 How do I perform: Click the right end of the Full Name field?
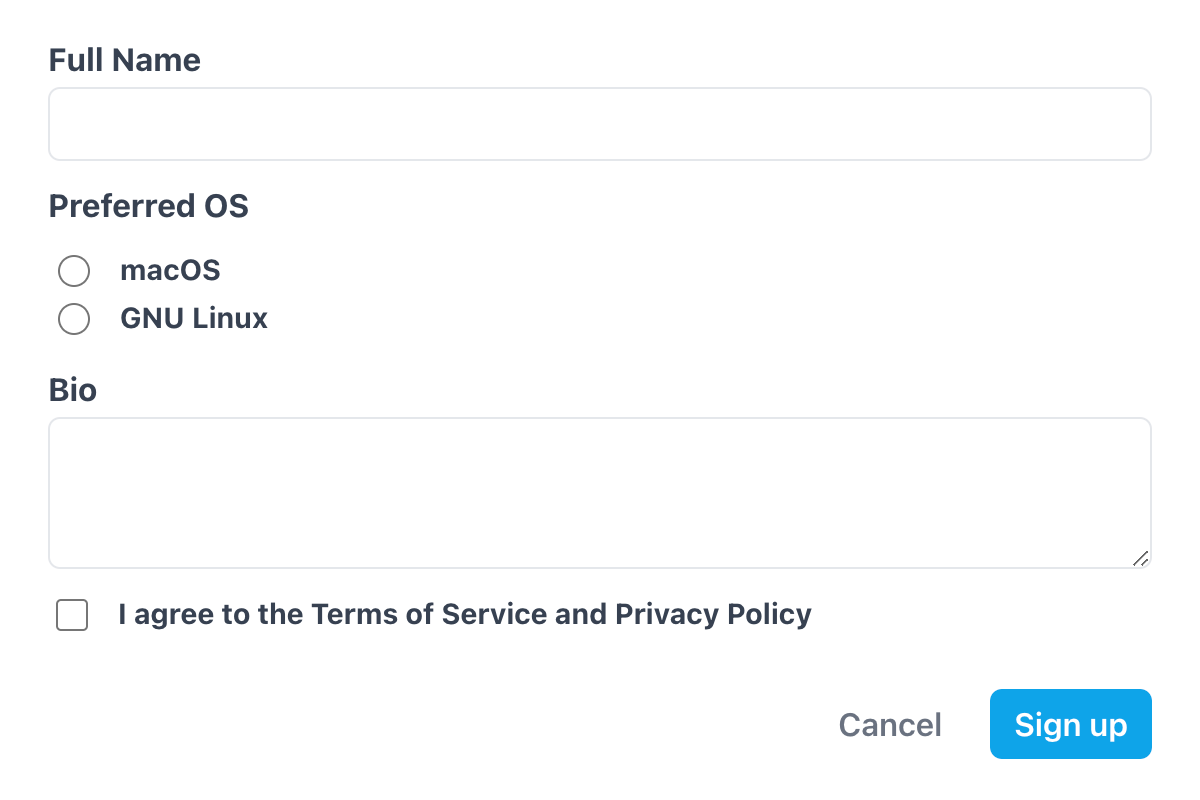[1135, 124]
